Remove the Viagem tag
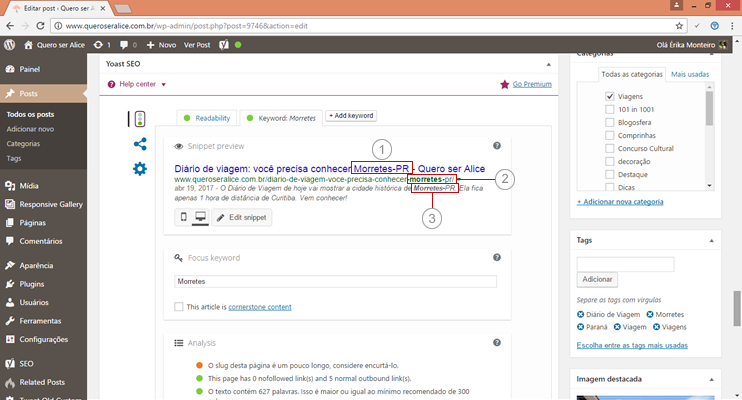 (617, 327)
